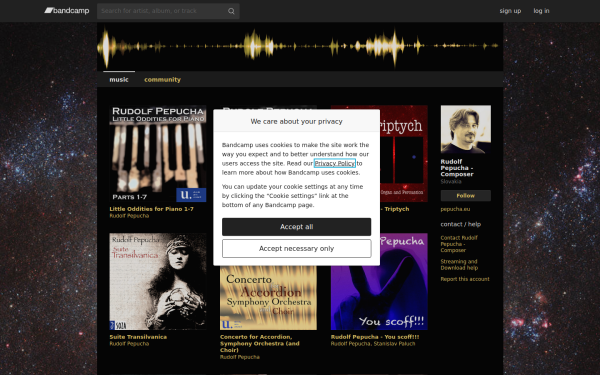Click the Suite Transilvanica title link
This screenshot has width=600, height=375.
tap(138, 337)
